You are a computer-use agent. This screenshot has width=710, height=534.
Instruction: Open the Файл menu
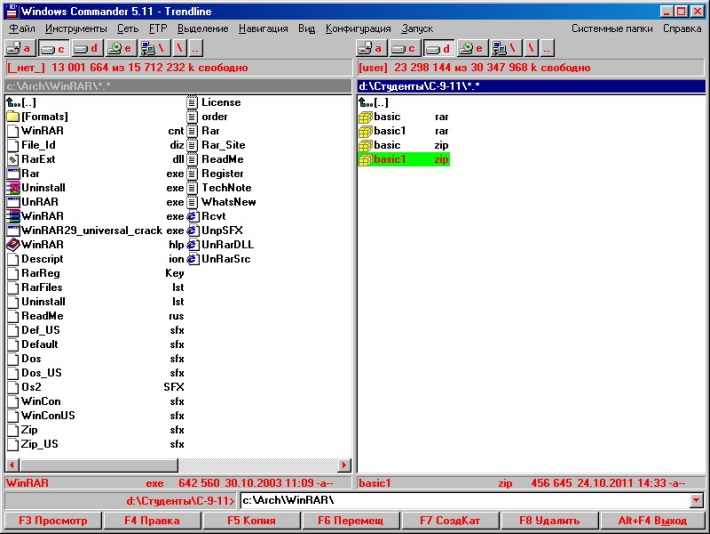click(22, 29)
